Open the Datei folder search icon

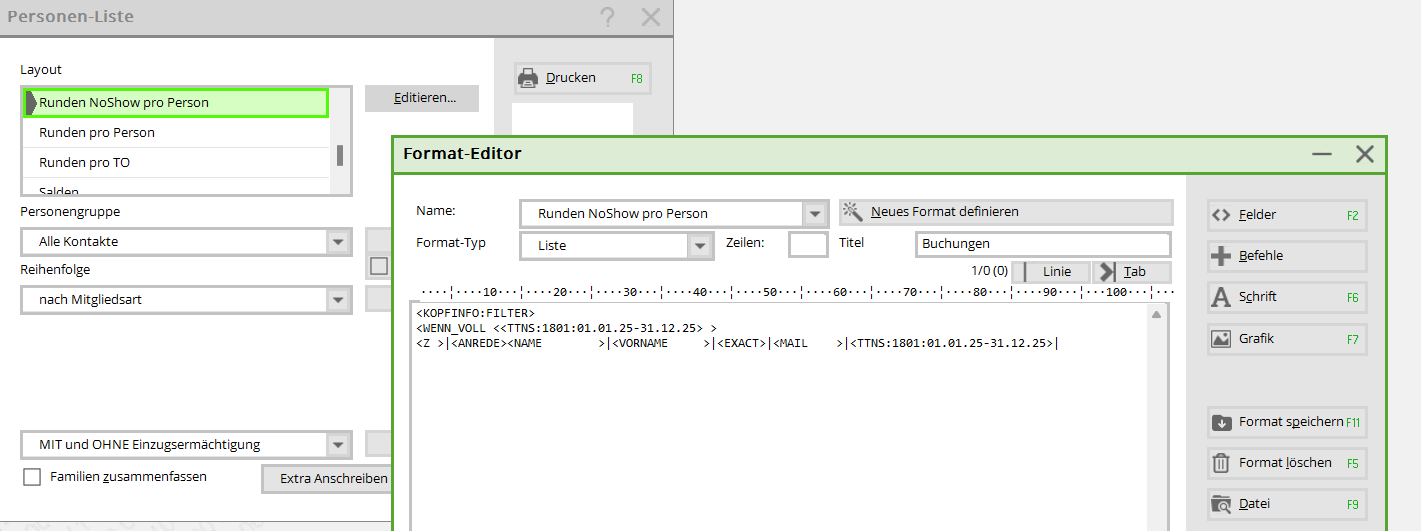click(x=1221, y=505)
